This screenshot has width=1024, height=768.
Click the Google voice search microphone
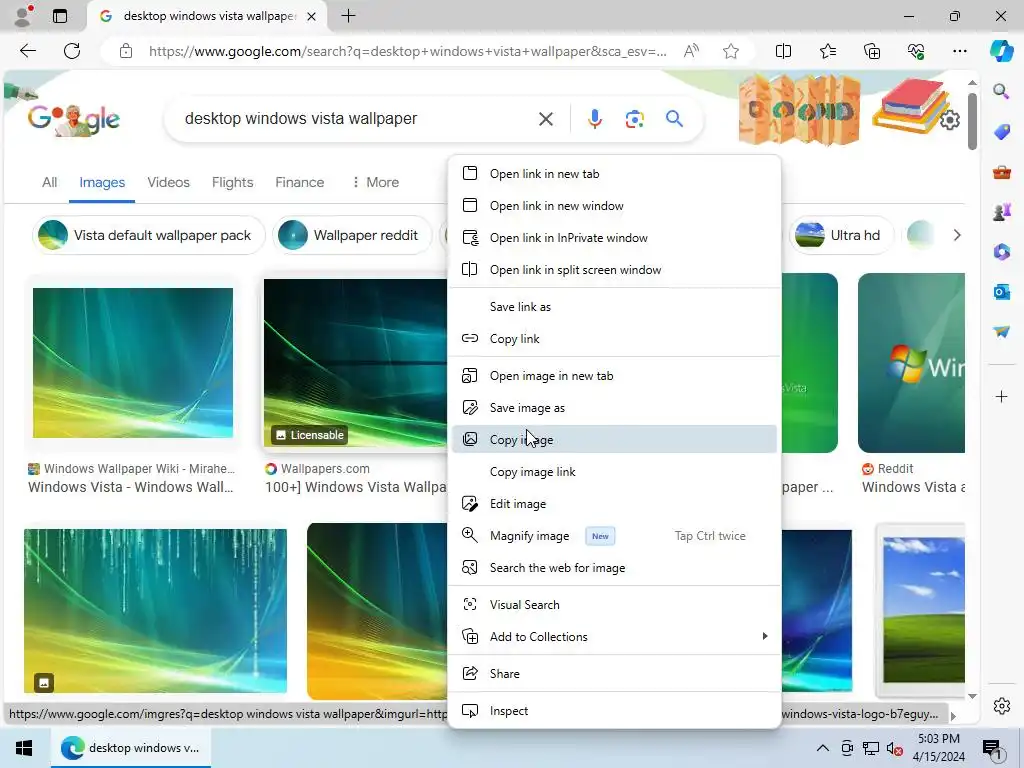coord(594,119)
